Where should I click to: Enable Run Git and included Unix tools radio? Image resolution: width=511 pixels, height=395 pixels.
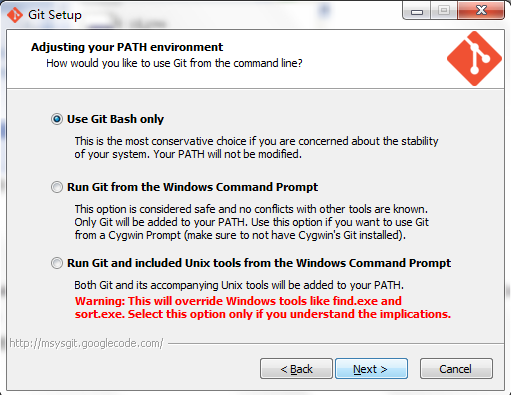pos(57,263)
